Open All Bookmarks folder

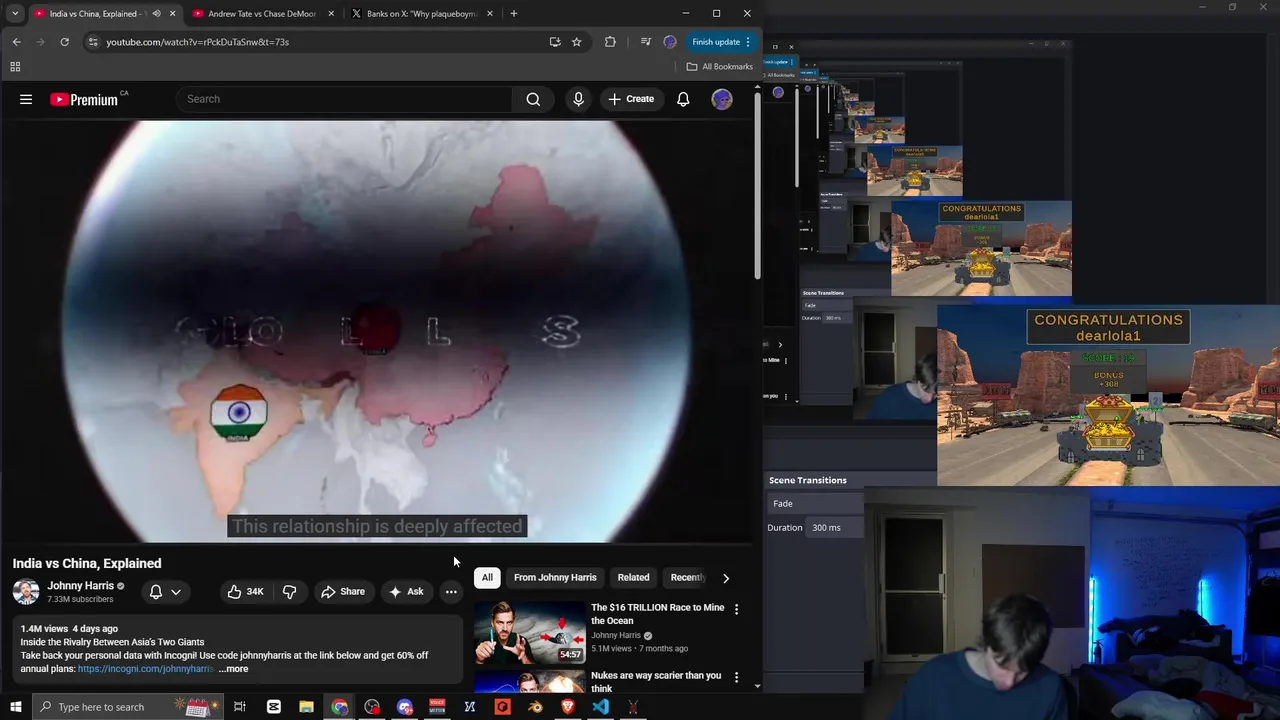coord(720,67)
